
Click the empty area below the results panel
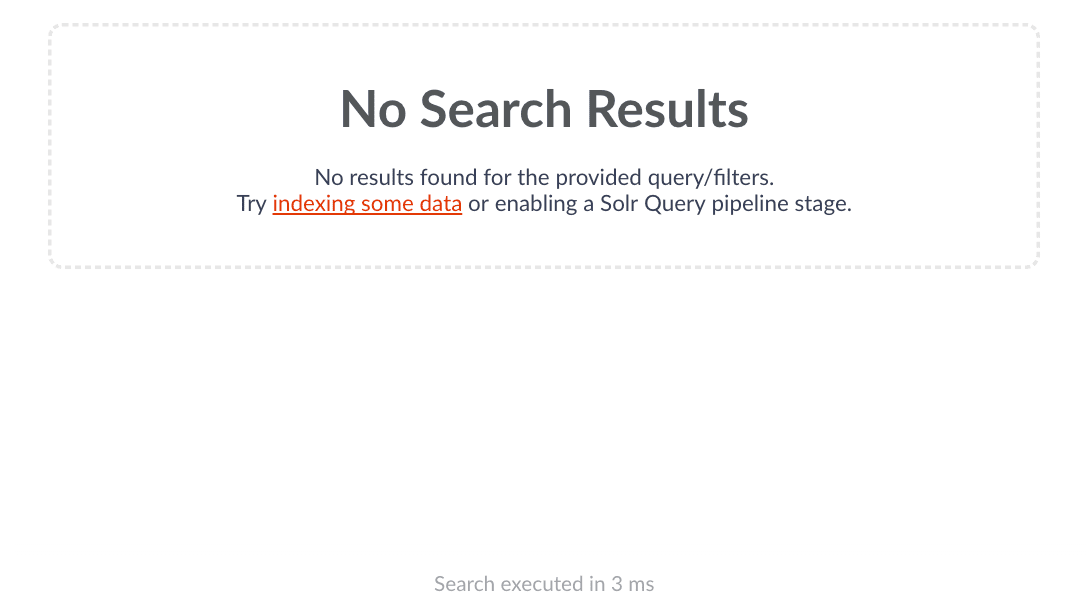coord(544,400)
